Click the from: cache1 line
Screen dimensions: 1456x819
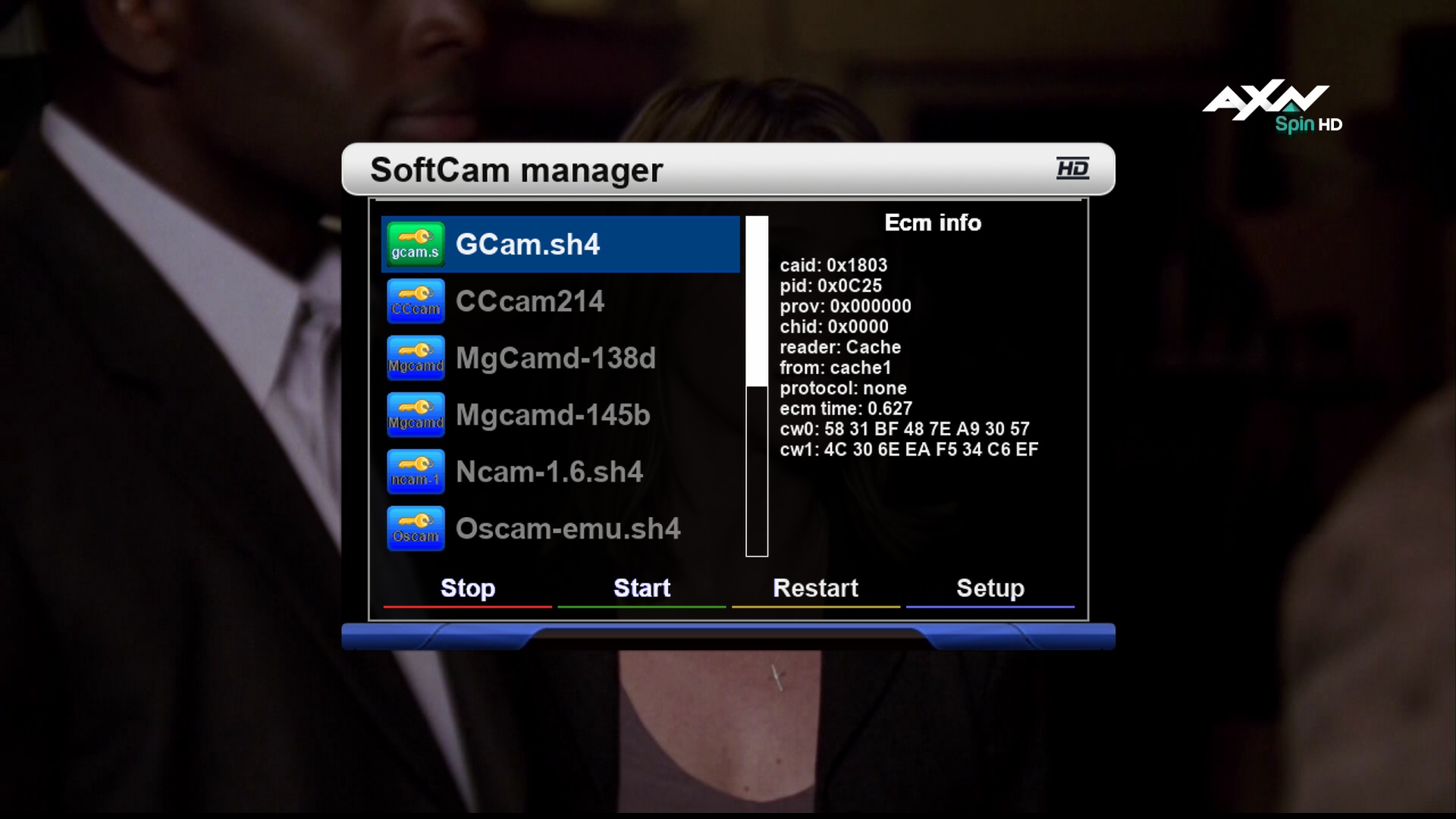[x=836, y=368]
